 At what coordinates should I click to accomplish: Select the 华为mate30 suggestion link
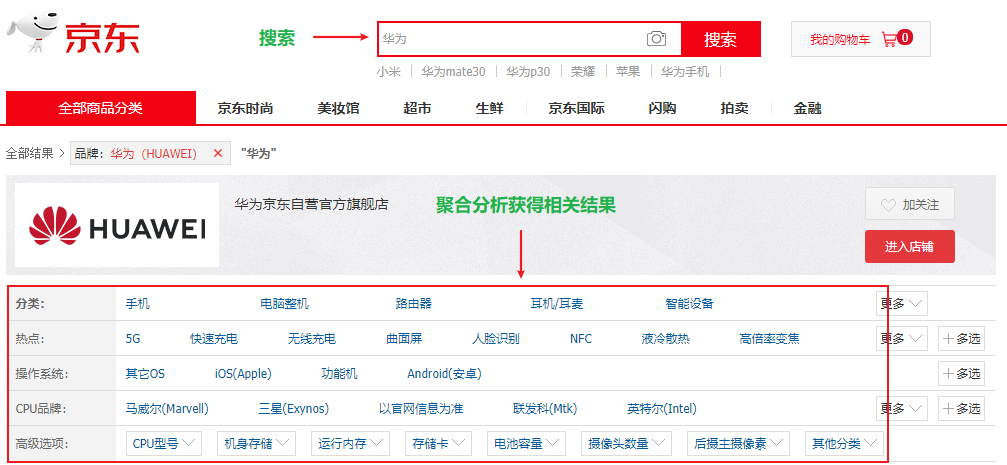tap(453, 72)
